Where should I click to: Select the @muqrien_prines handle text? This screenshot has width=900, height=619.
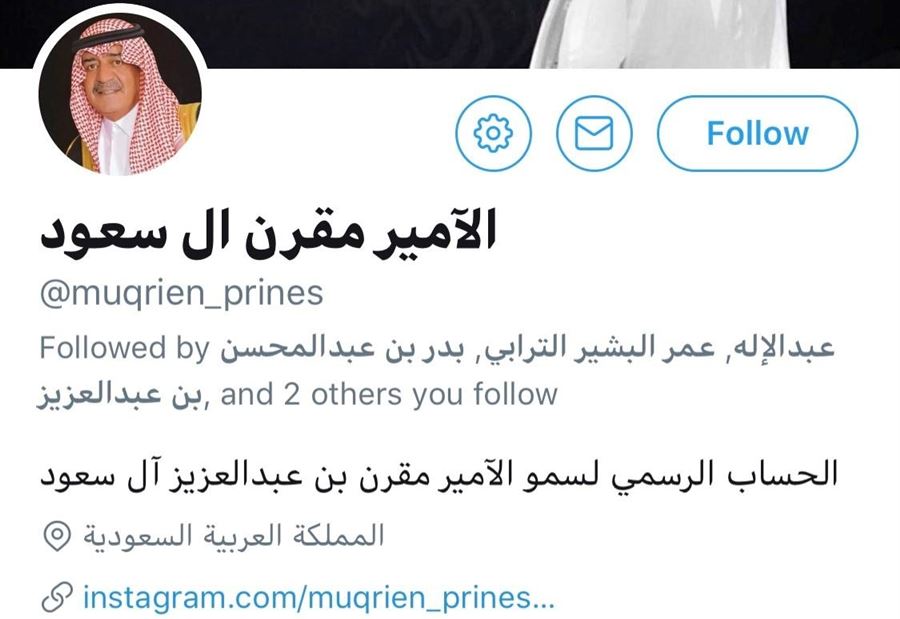(181, 294)
